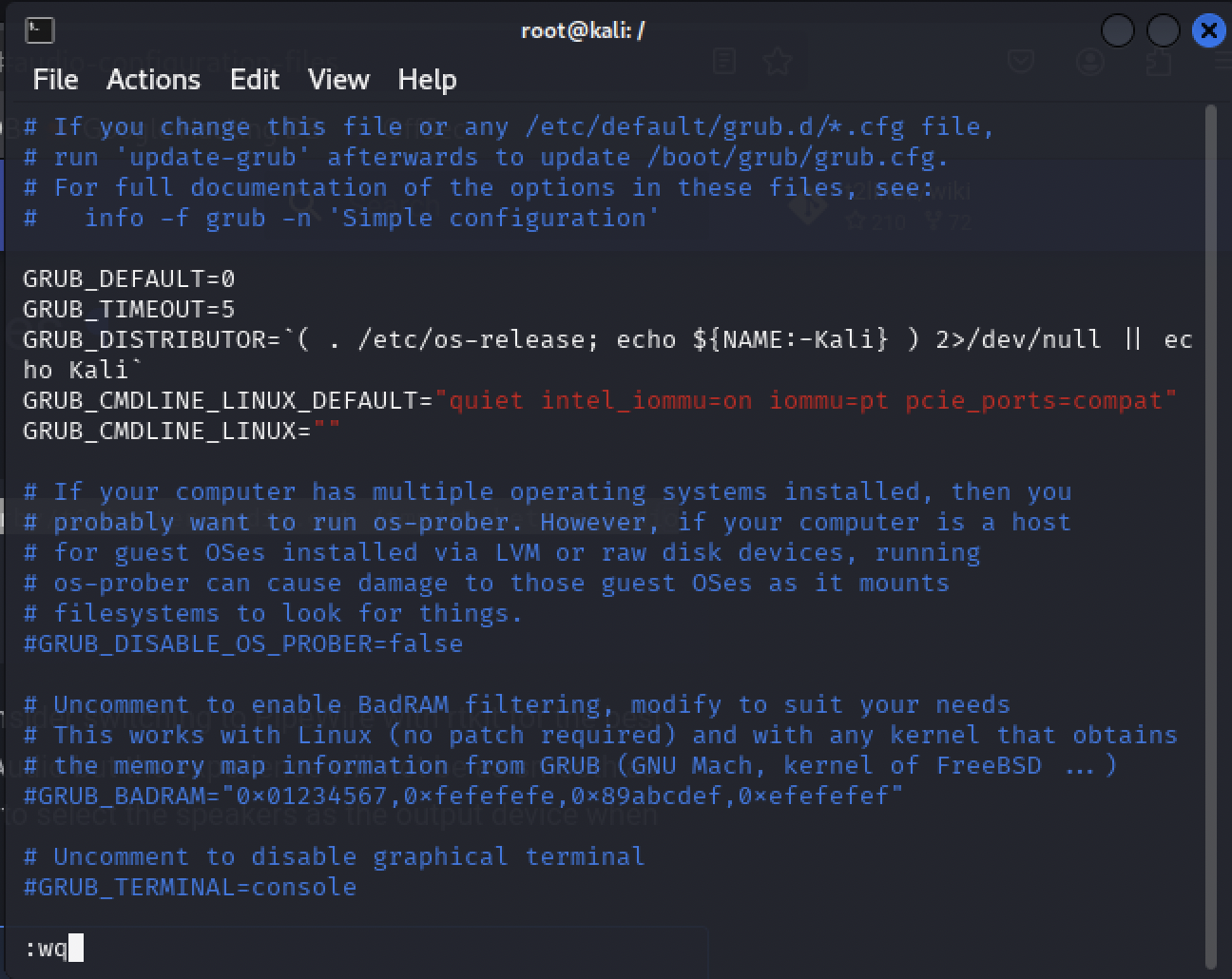This screenshot has width=1232, height=979.
Task: Open the Help menu
Action: tap(427, 80)
